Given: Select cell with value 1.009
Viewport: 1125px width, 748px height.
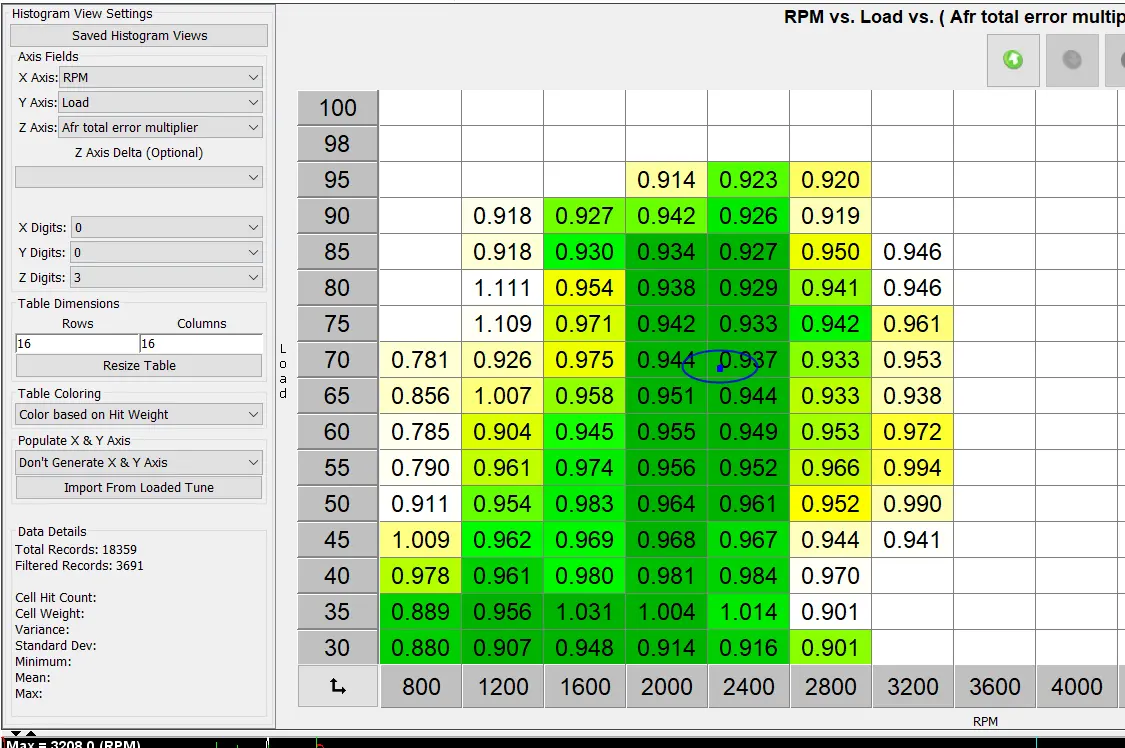Looking at the screenshot, I should [x=420, y=539].
